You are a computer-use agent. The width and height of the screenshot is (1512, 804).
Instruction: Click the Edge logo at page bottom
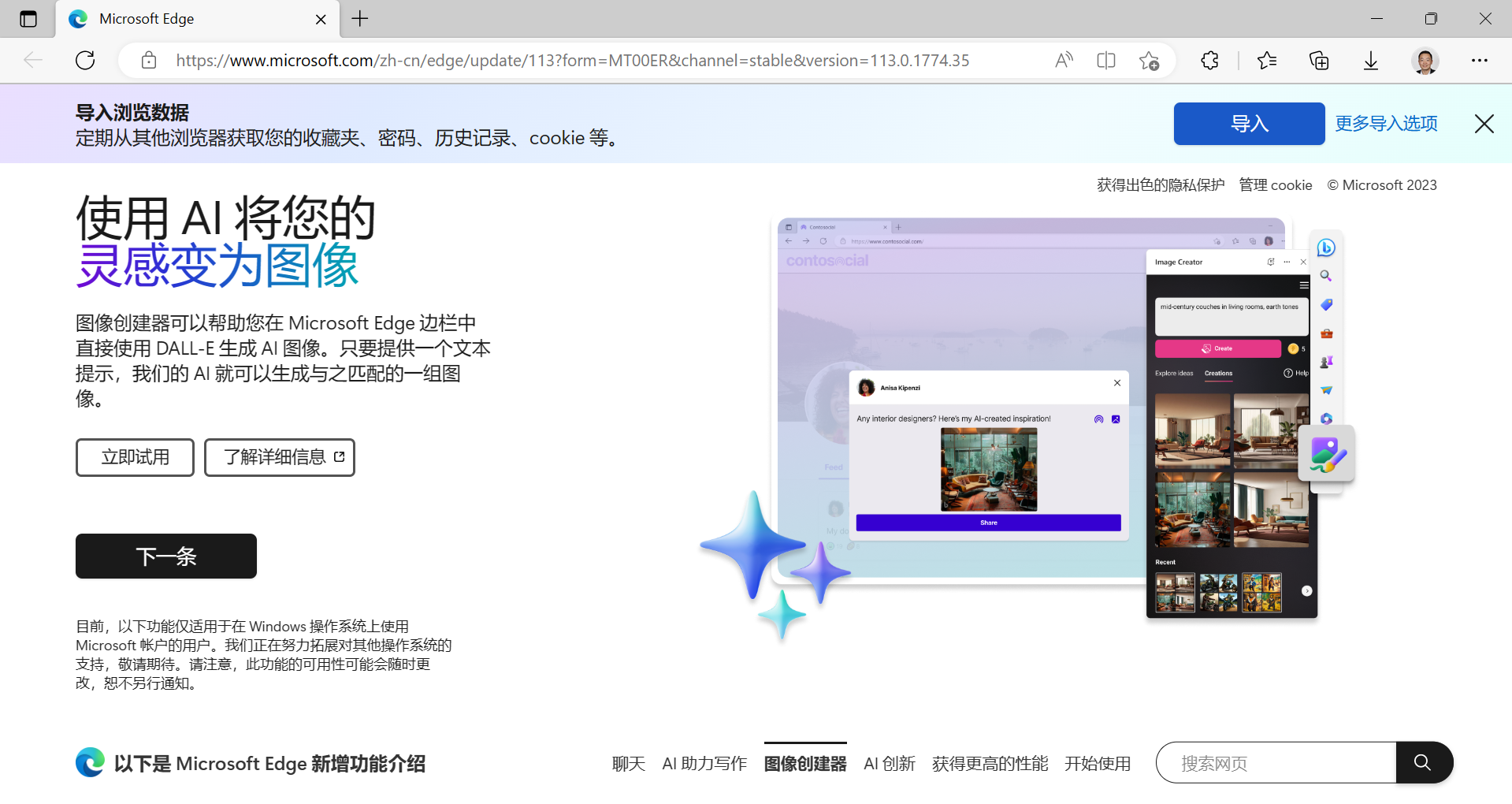pyautogui.click(x=90, y=762)
